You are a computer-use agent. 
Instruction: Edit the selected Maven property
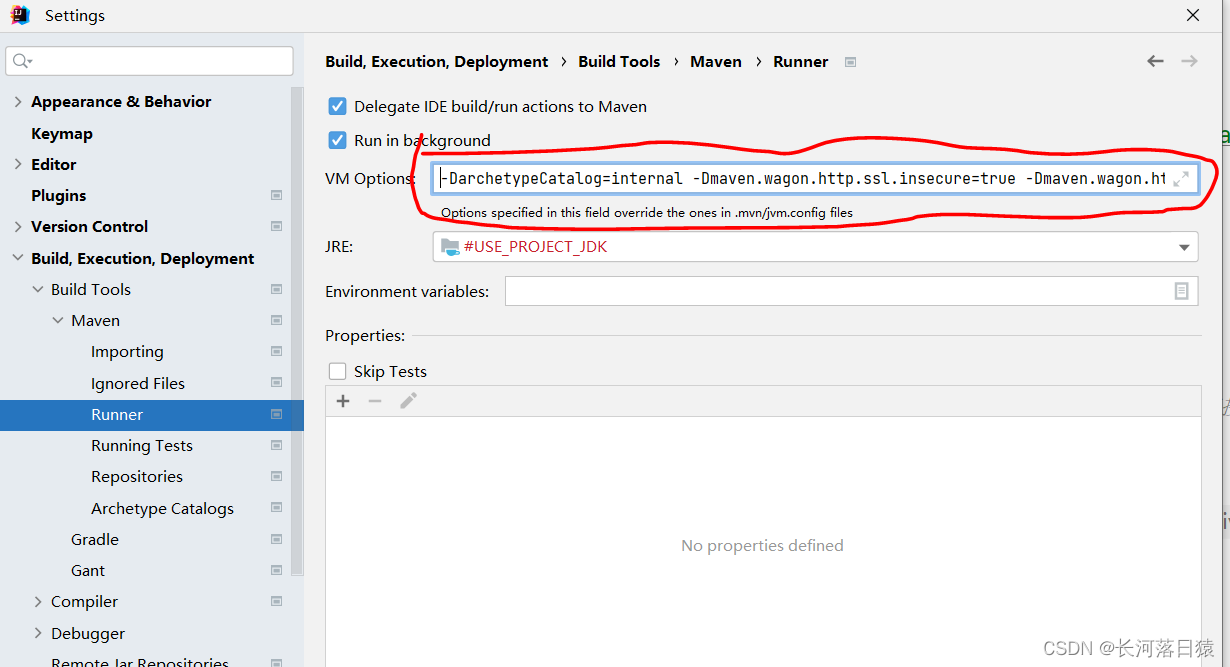pos(408,401)
